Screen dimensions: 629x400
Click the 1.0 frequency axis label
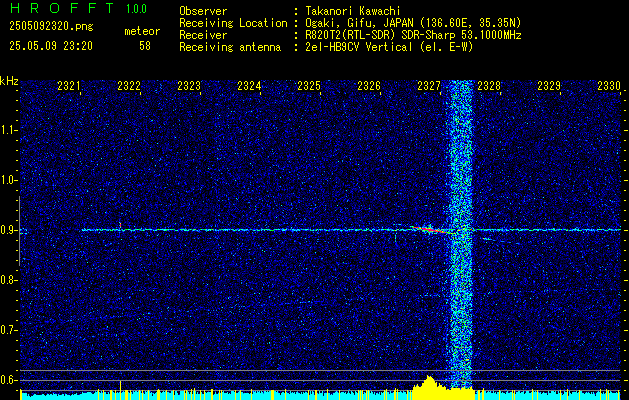tap(8, 180)
